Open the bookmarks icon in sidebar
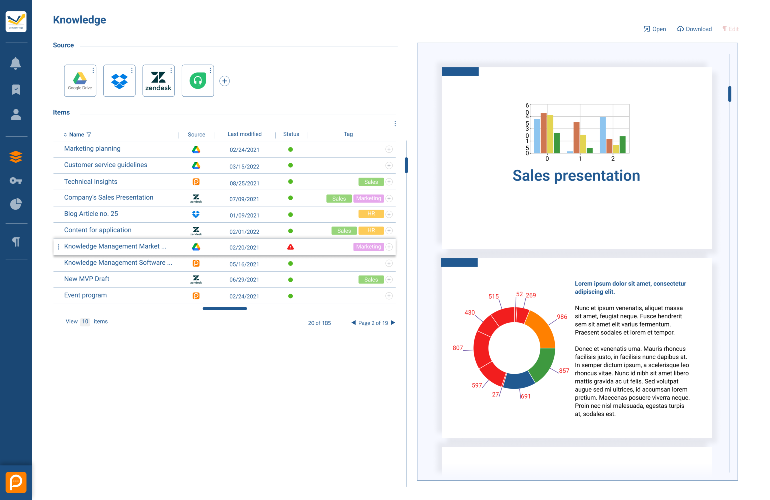 [x=16, y=89]
